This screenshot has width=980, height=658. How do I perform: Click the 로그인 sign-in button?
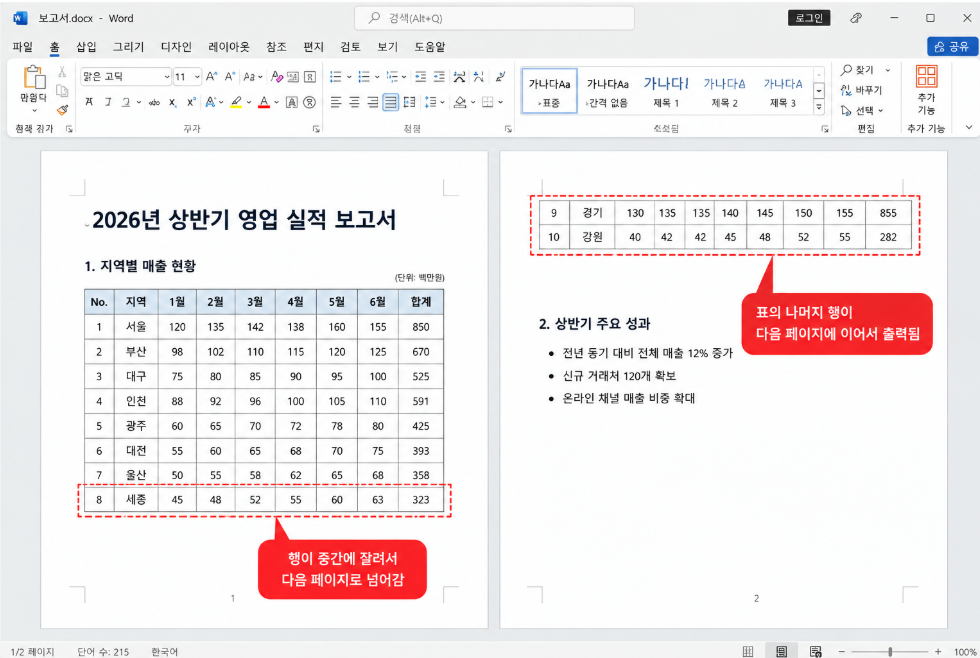[x=809, y=18]
